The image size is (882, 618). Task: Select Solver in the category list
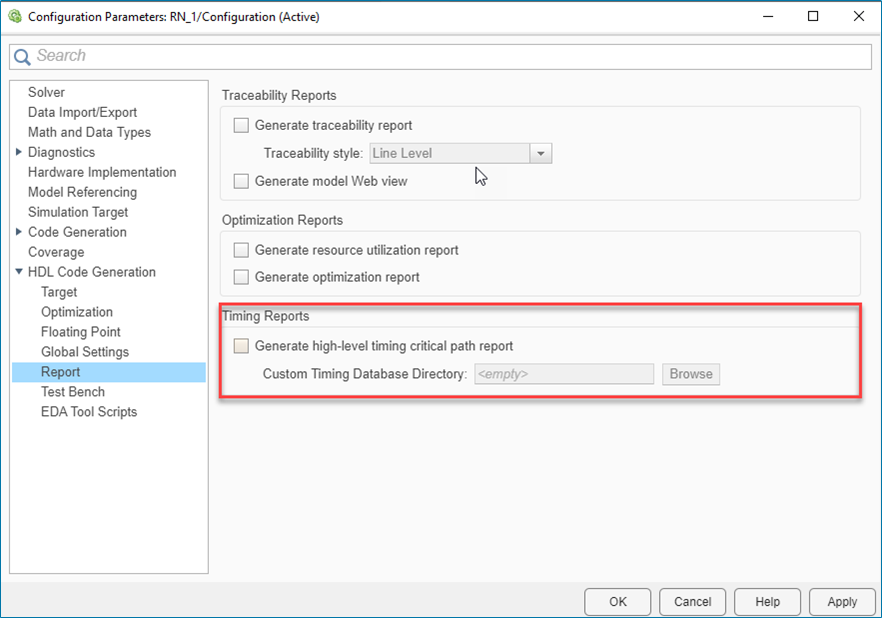pos(46,92)
